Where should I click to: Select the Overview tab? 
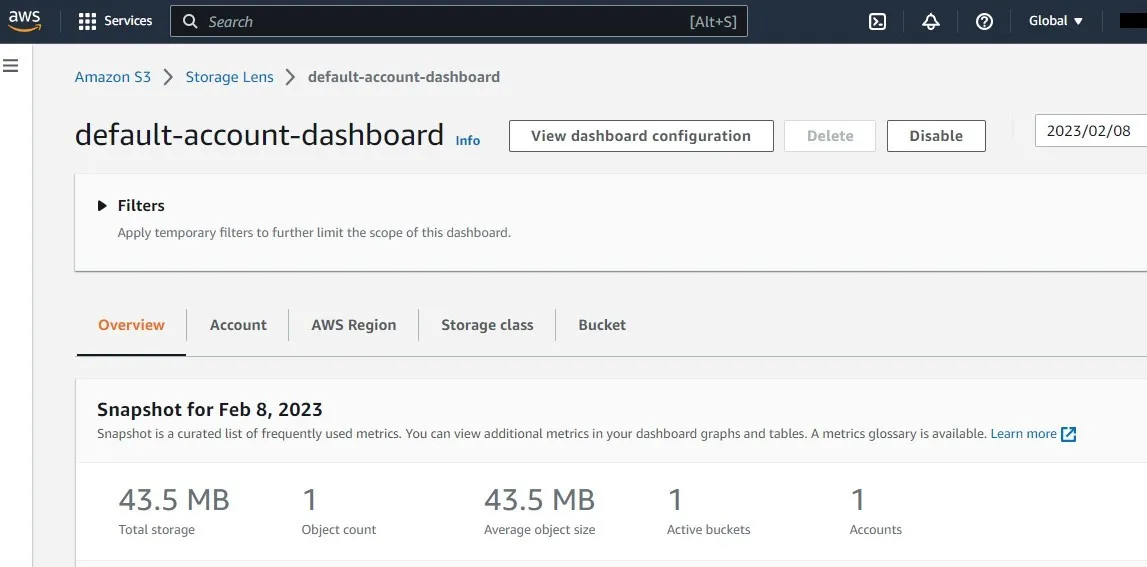pyautogui.click(x=132, y=325)
